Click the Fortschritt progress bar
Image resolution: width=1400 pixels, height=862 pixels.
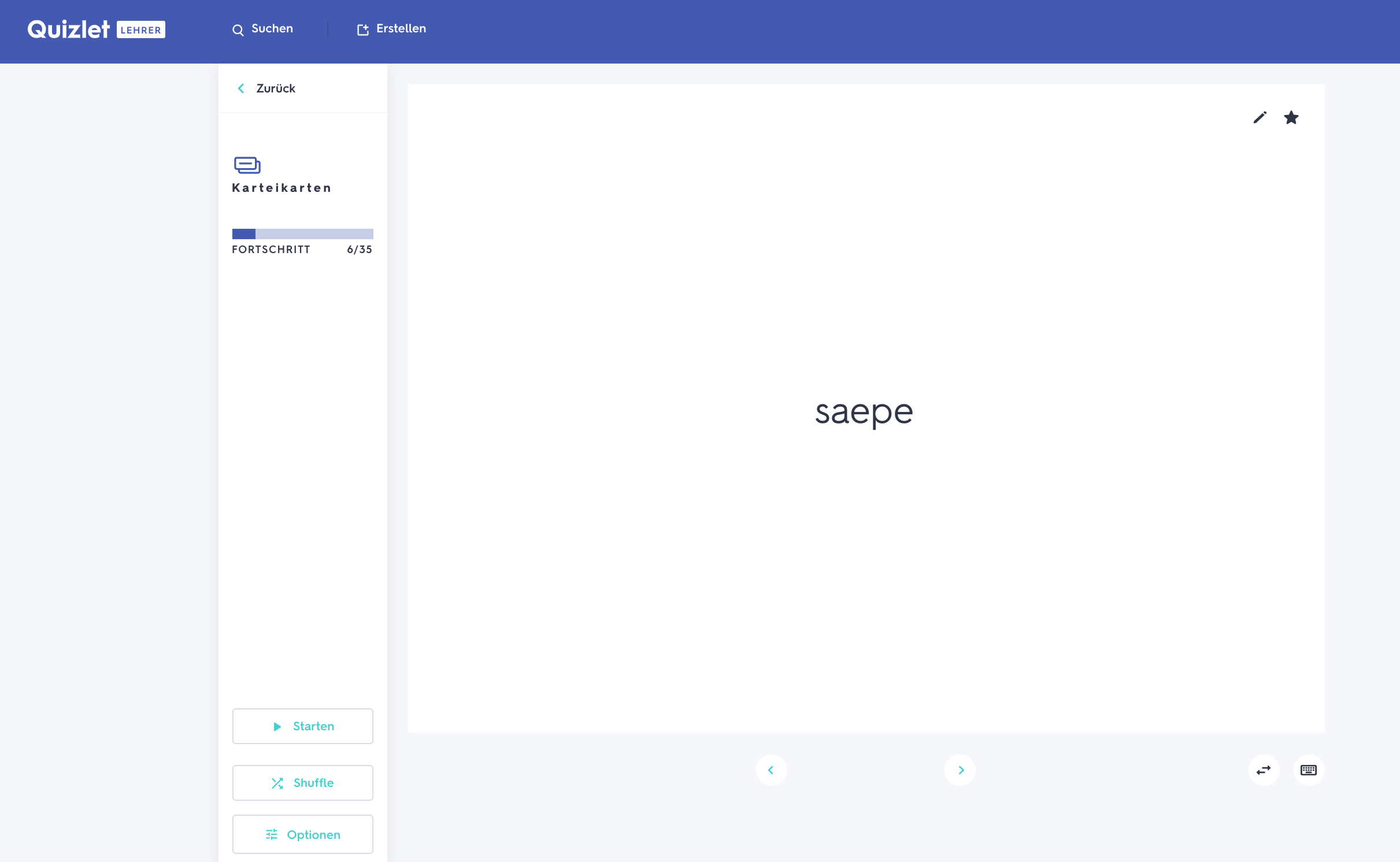(x=302, y=234)
